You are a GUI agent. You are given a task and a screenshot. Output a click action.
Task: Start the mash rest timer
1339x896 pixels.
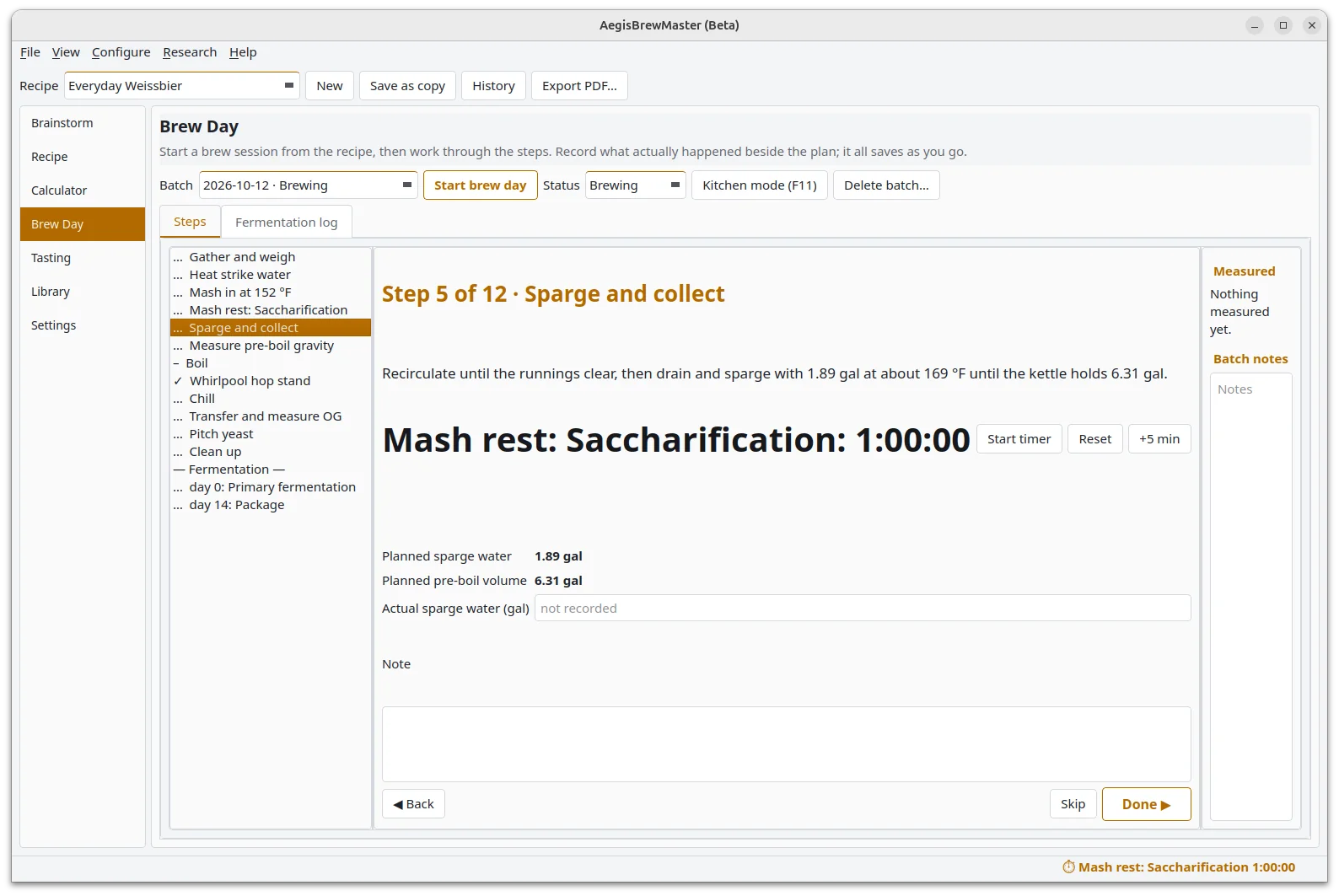1019,439
